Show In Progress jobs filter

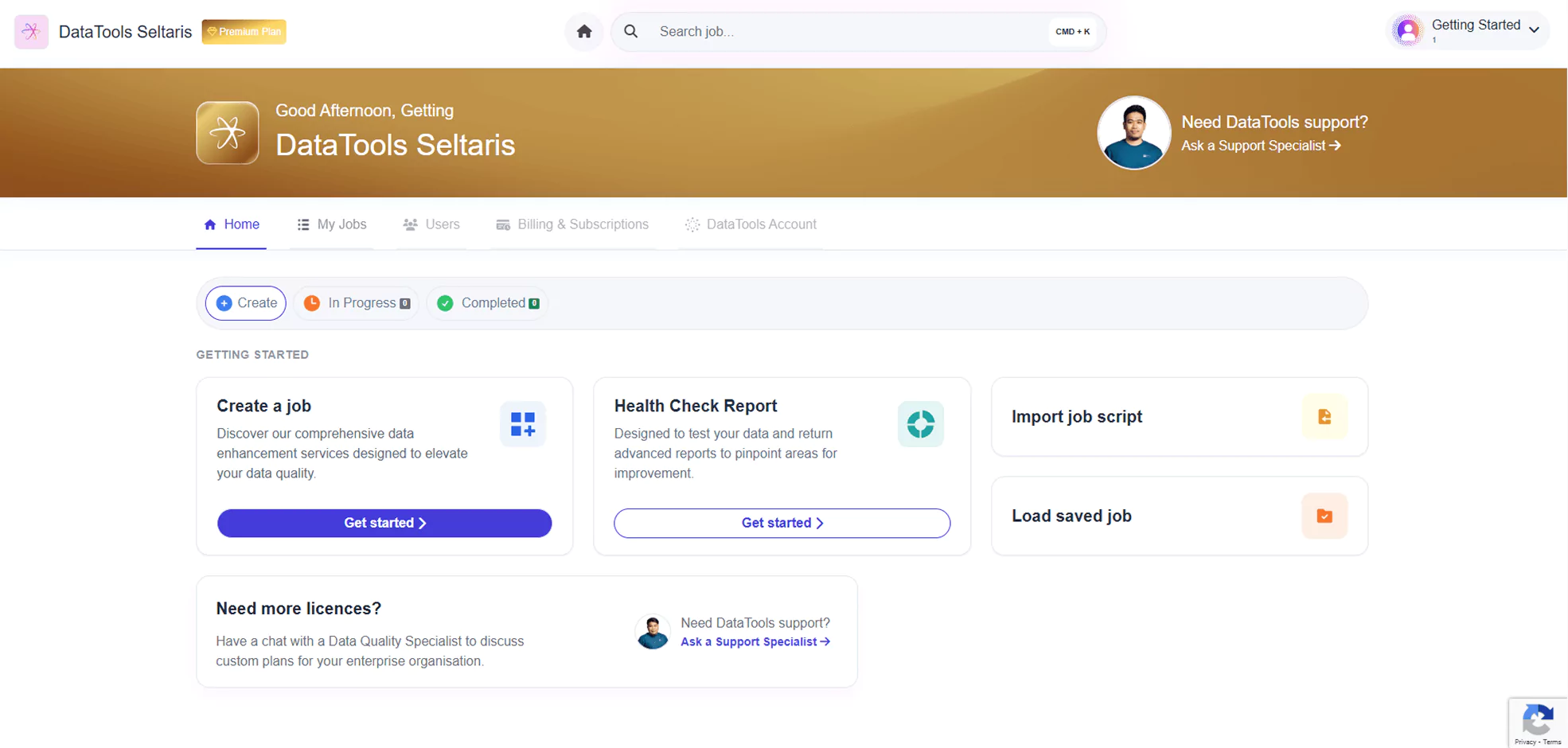(357, 303)
